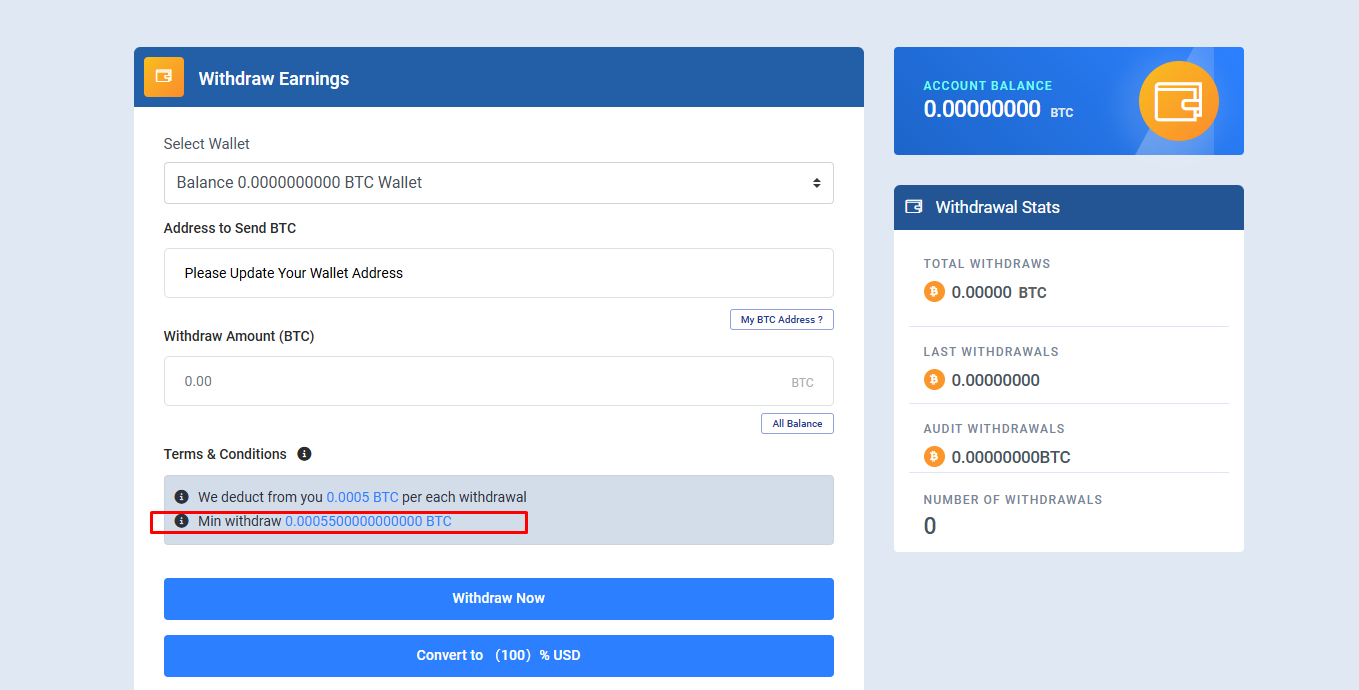Click the Terms & Conditions label
This screenshot has width=1359, height=690.
coord(225,454)
